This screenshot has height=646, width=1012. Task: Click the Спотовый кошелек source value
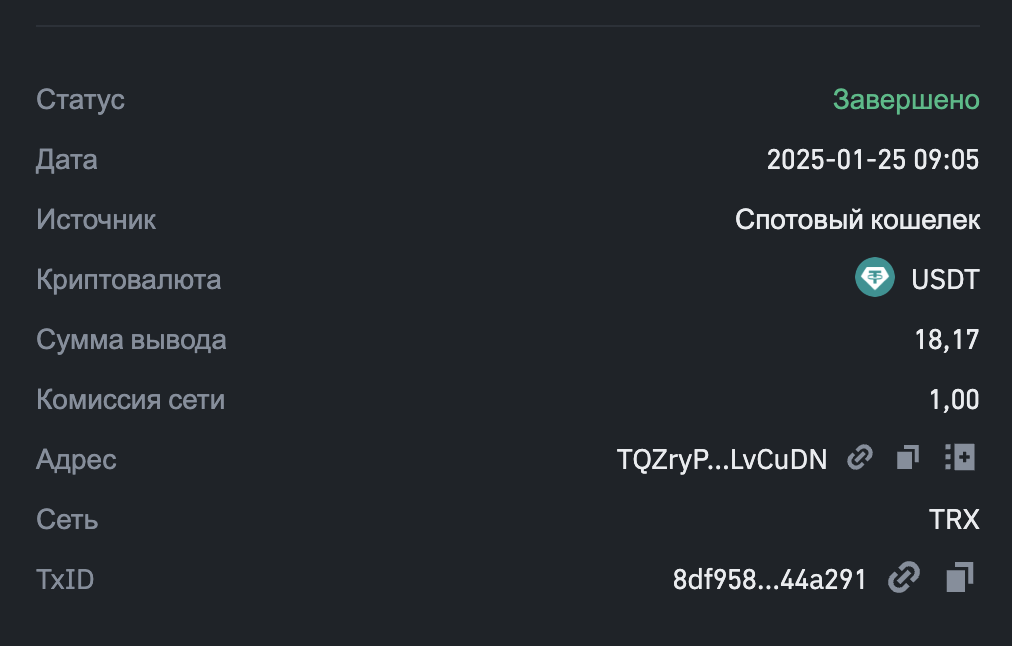pos(857,220)
